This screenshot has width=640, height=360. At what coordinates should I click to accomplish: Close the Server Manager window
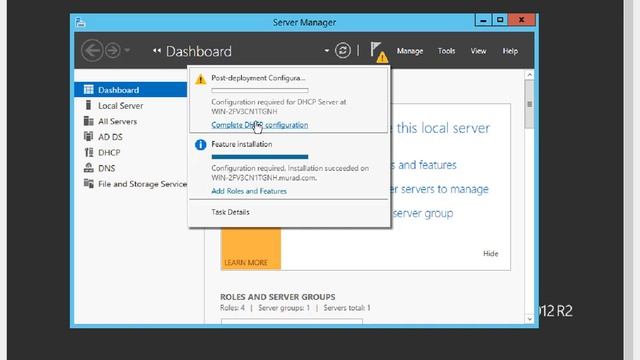point(521,20)
